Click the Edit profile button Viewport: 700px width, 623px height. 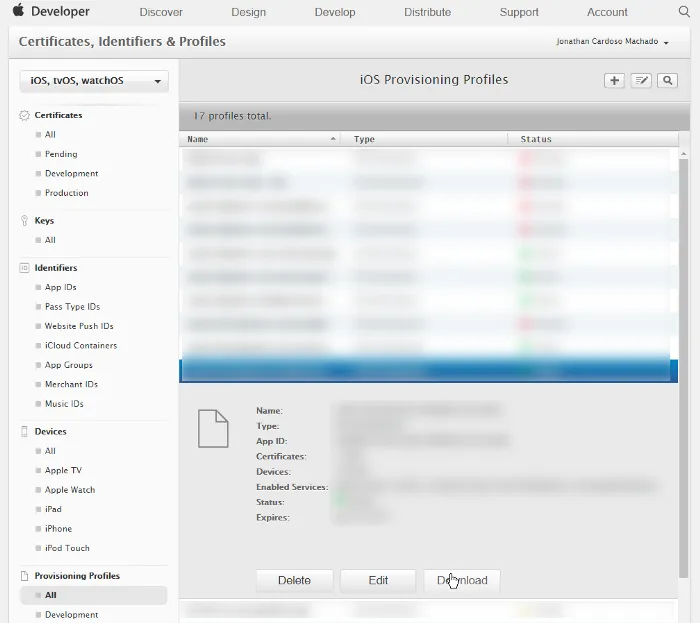tap(378, 580)
